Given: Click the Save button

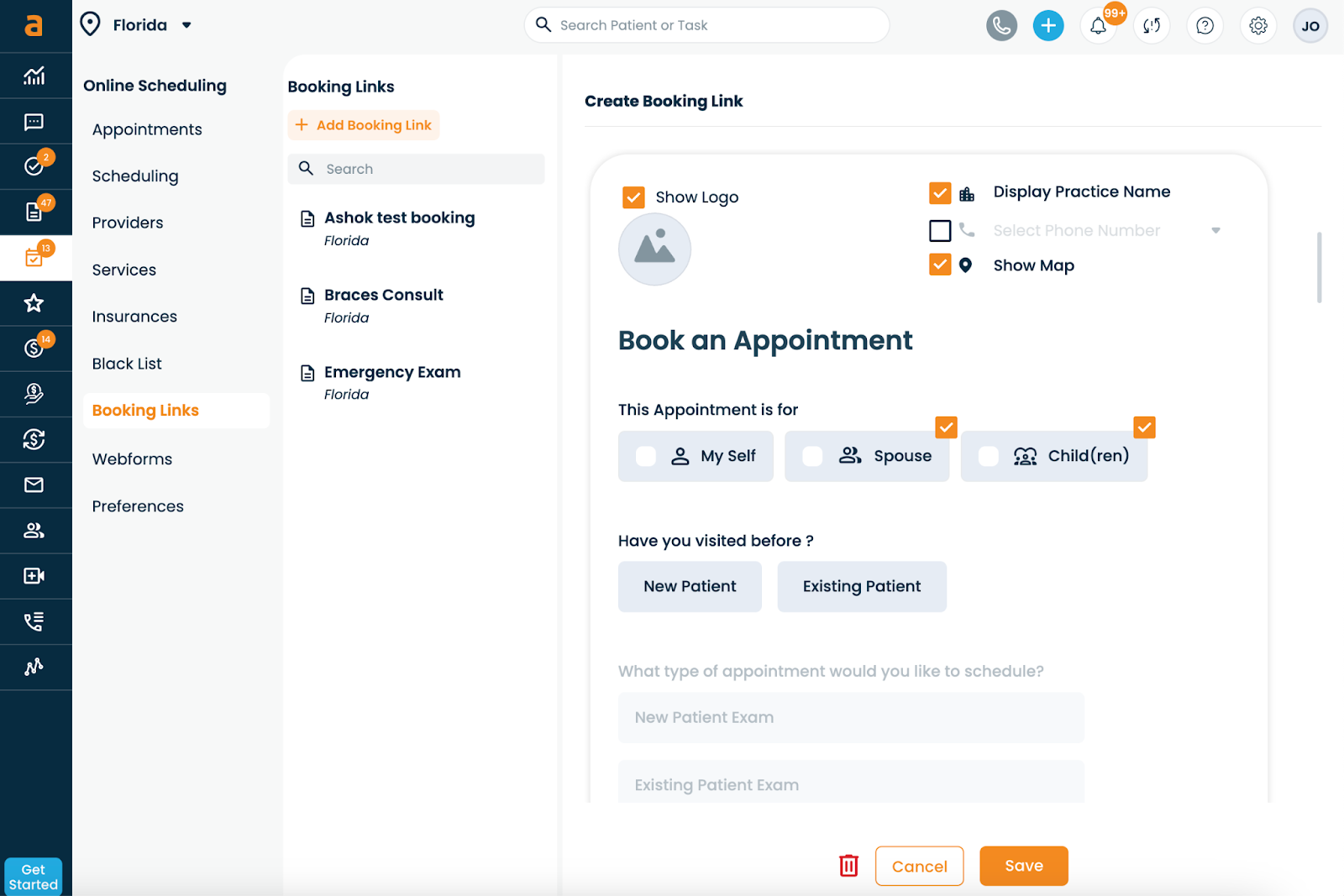Looking at the screenshot, I should 1023,866.
